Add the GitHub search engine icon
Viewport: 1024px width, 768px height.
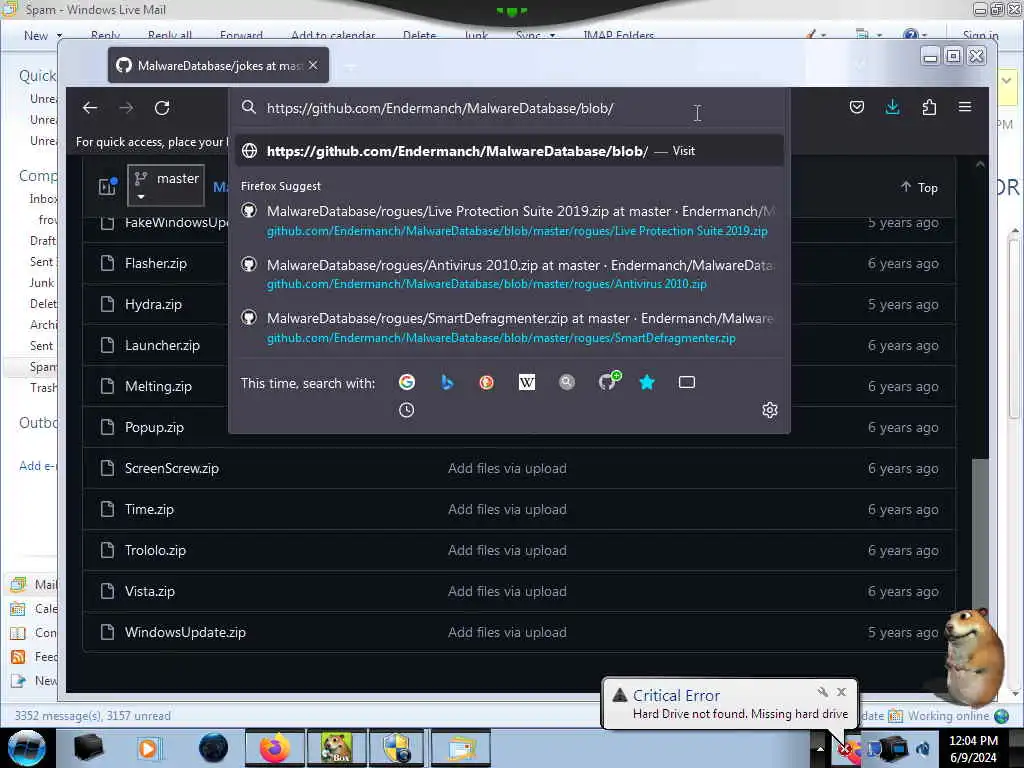(x=609, y=381)
